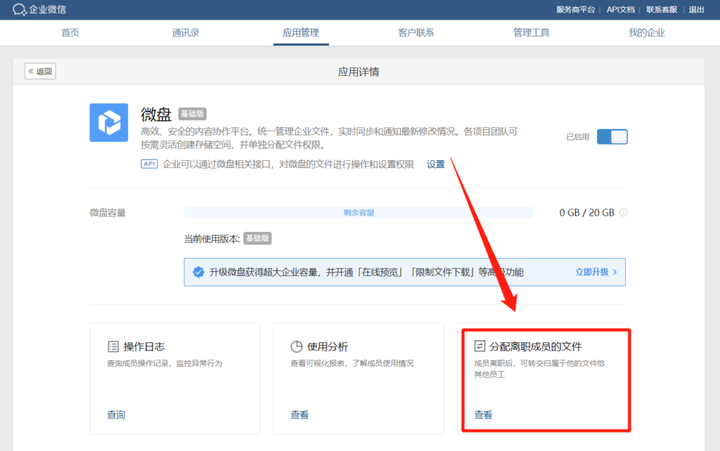Click the 0 GB / 20 GB value
This screenshot has width=720, height=451.
[x=586, y=213]
